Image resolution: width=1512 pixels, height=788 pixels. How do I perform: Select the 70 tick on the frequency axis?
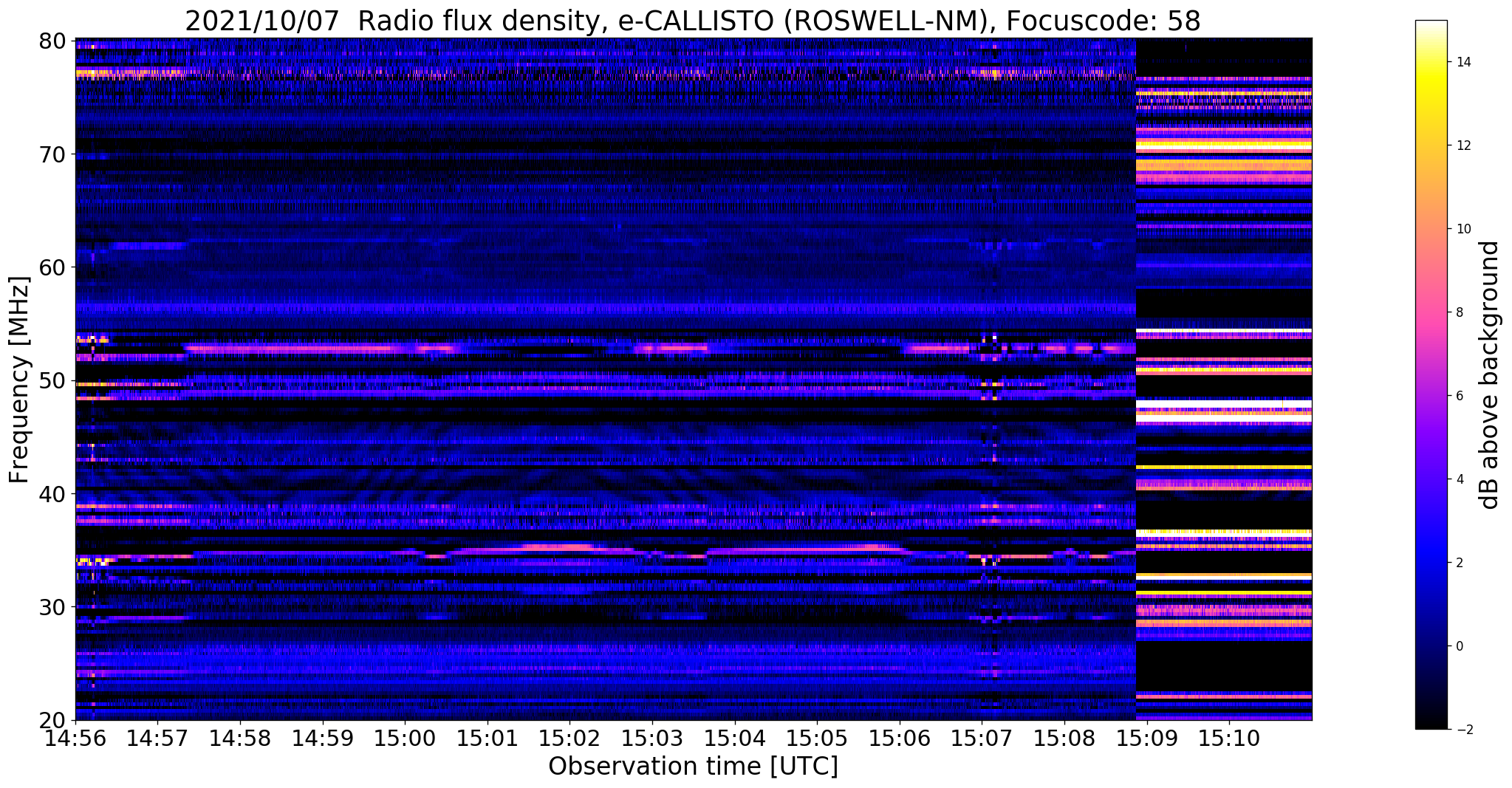coord(52,154)
